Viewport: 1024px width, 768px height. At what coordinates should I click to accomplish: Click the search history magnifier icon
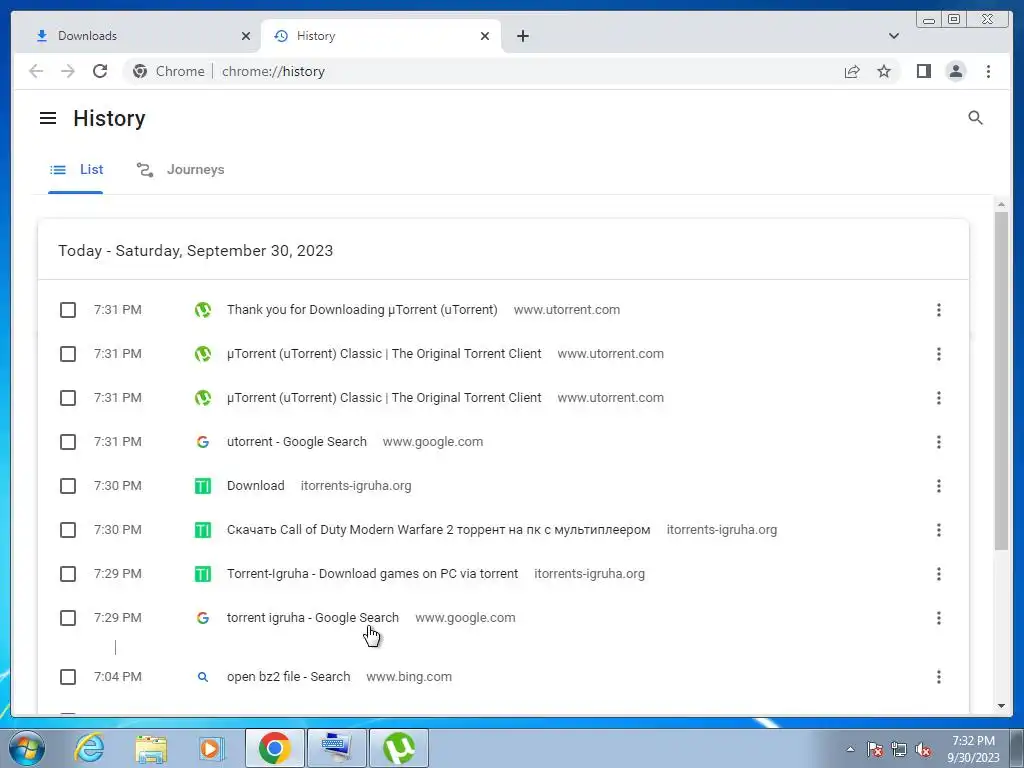coord(975,118)
